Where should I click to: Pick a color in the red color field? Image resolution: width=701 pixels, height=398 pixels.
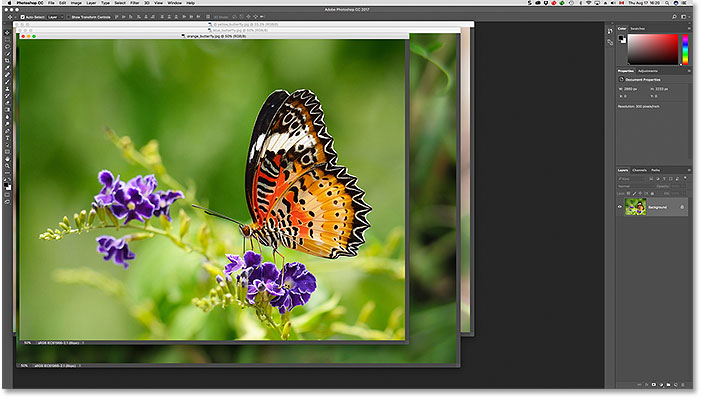pyautogui.click(x=653, y=49)
